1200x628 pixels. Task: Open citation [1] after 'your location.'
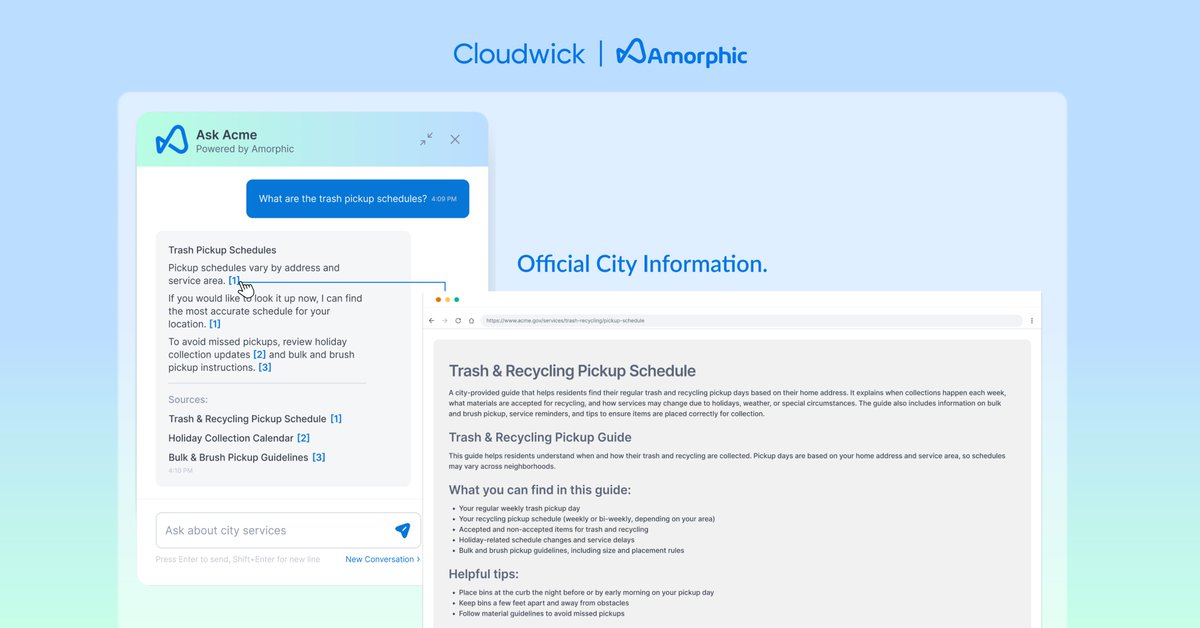pyautogui.click(x=215, y=324)
